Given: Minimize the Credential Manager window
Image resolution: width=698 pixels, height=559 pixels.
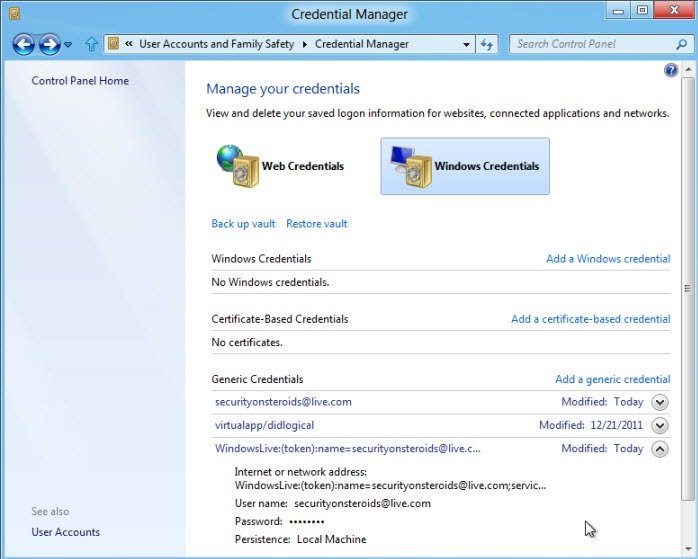Looking at the screenshot, I should (x=618, y=11).
